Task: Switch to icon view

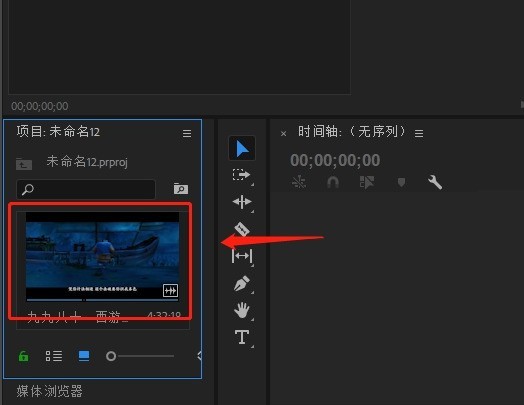Action: click(x=84, y=356)
